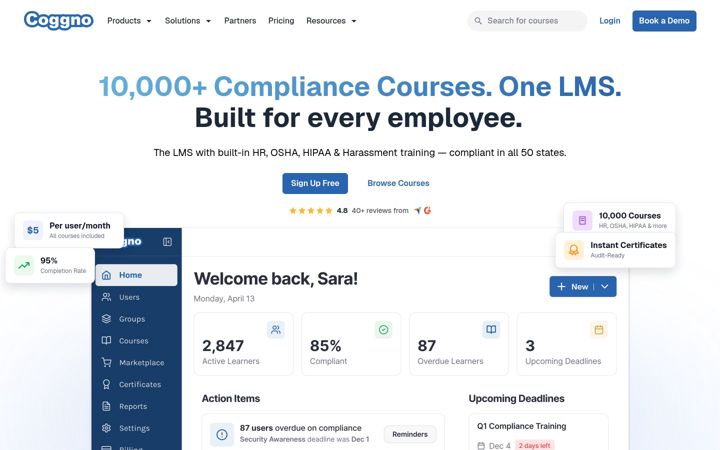Click the Instant Certificates award icon
Viewport: 720px width, 450px height.
click(574, 250)
